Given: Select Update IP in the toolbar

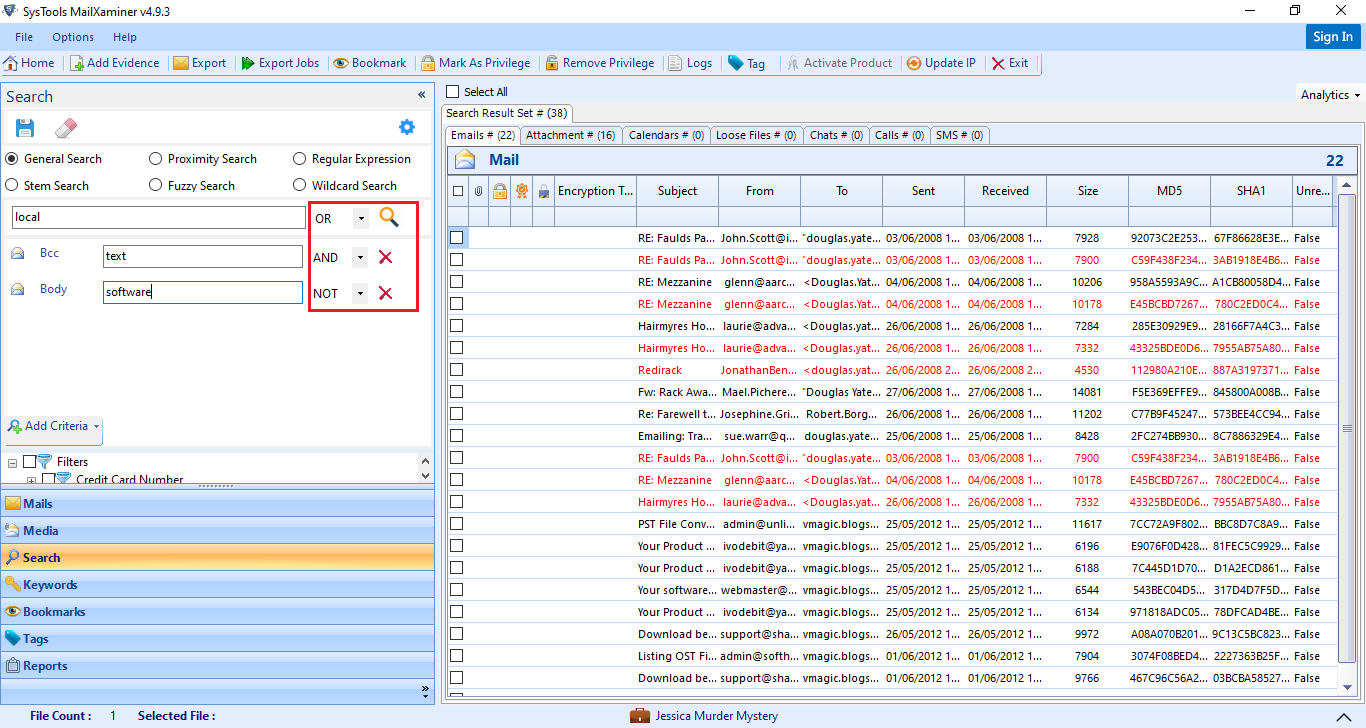Looking at the screenshot, I should [940, 62].
